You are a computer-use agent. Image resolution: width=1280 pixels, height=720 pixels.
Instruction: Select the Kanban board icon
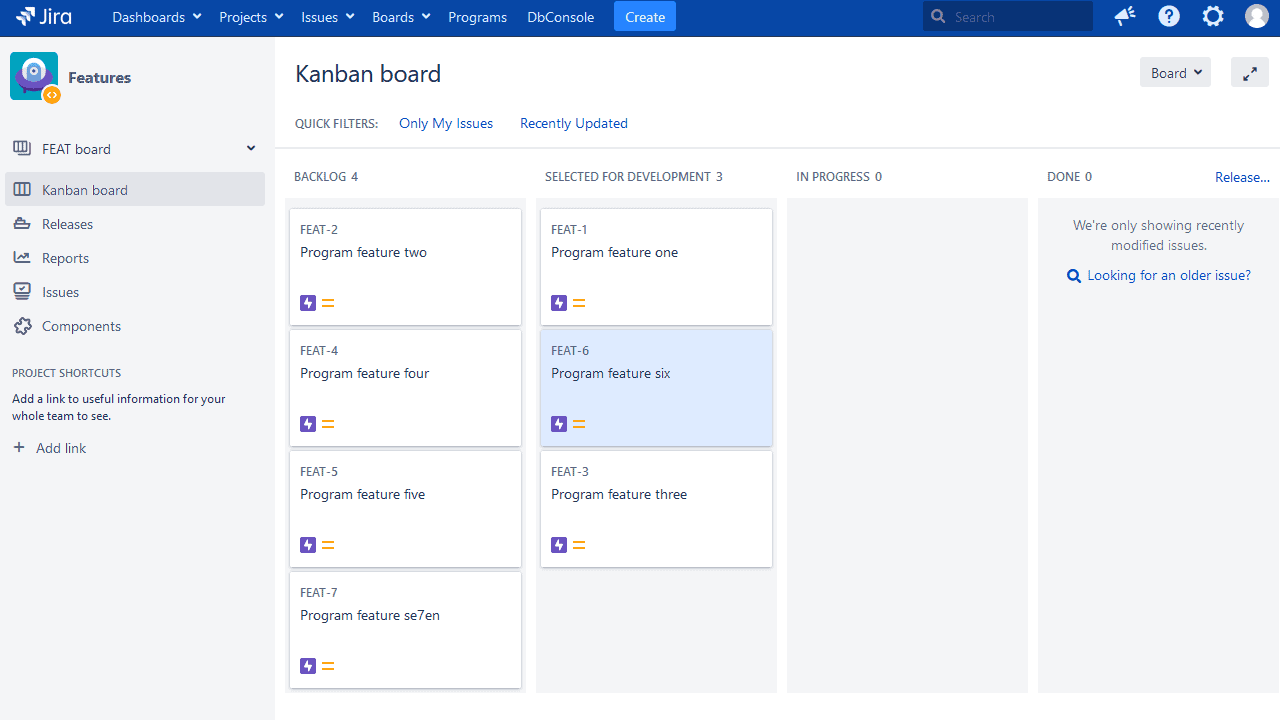[x=21, y=189]
